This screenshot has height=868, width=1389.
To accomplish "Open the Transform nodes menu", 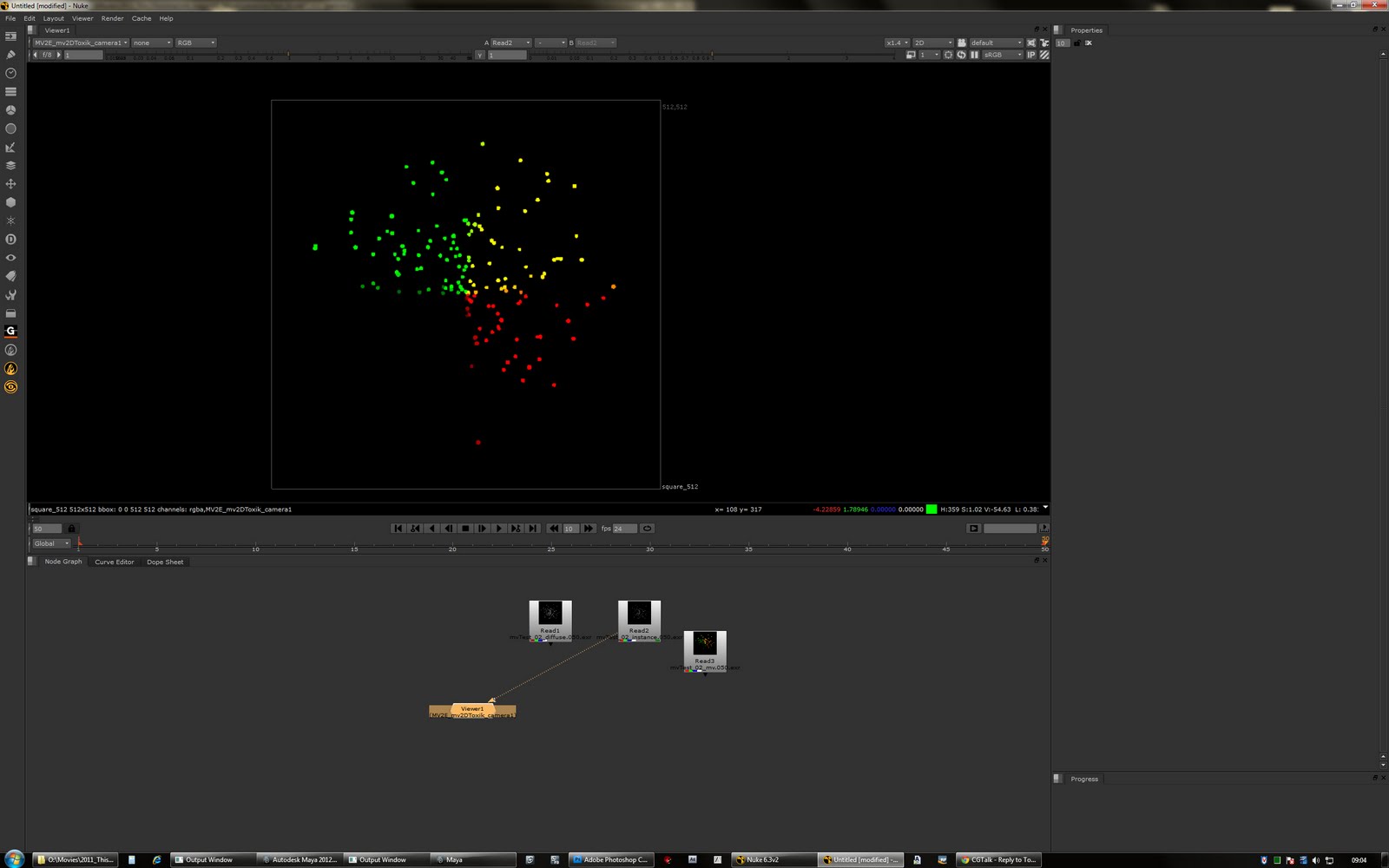I will click(11, 183).
